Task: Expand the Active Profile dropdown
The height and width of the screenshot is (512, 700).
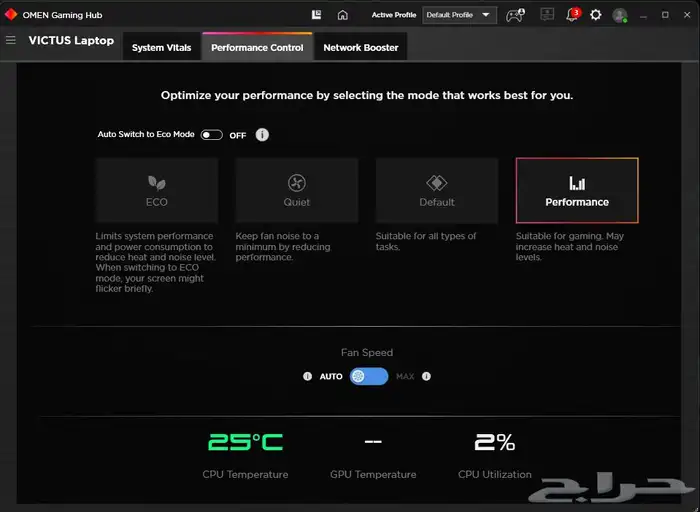Action: (x=459, y=15)
